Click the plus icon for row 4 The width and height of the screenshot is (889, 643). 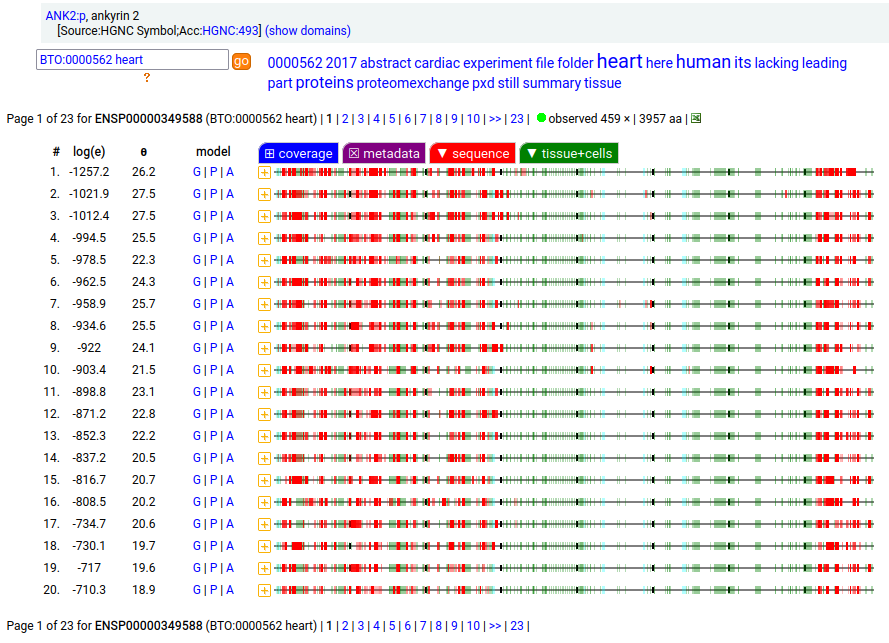(264, 238)
